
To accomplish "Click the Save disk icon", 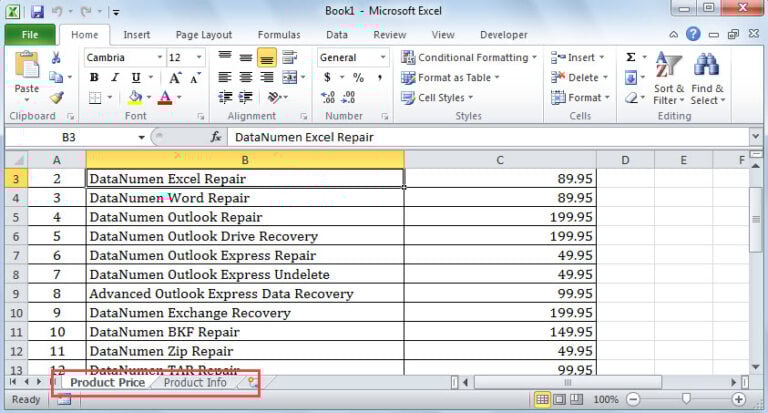I will click(37, 11).
